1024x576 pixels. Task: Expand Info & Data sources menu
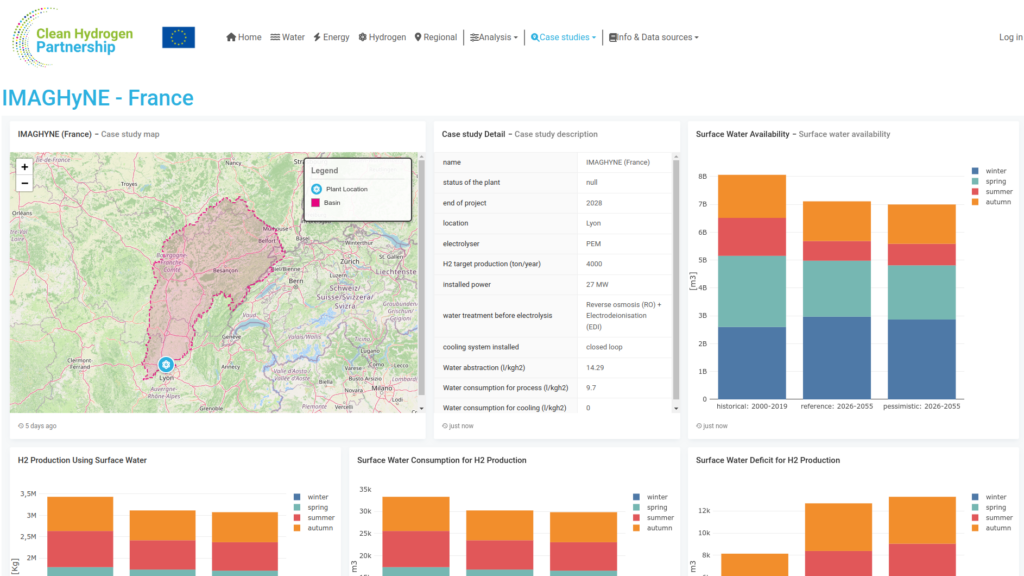(x=654, y=37)
